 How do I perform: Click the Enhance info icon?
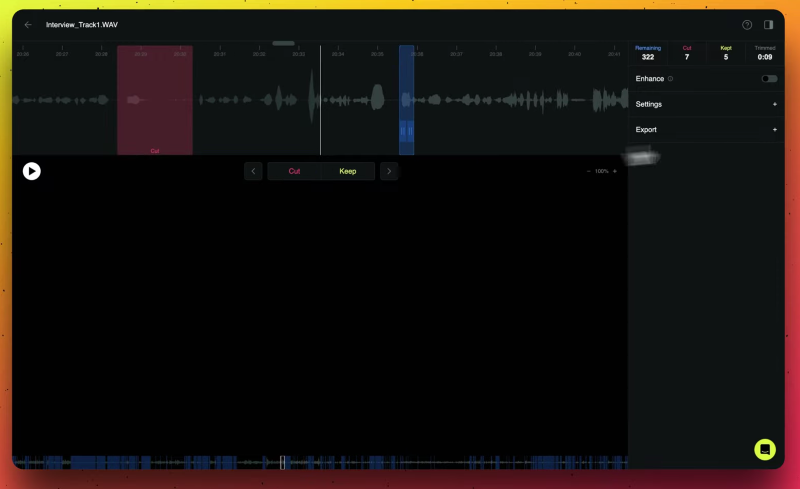pos(670,79)
